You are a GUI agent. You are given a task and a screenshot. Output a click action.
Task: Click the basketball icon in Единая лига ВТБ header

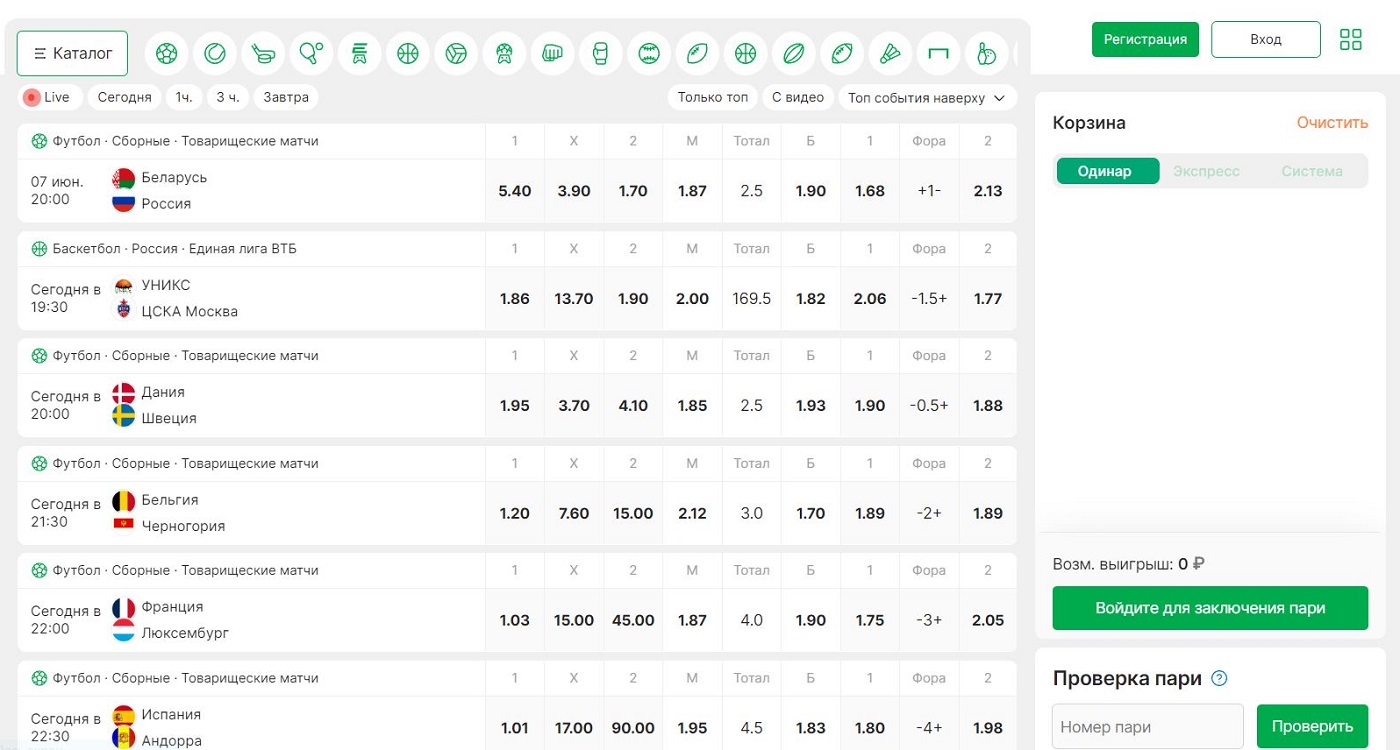pyautogui.click(x=39, y=248)
